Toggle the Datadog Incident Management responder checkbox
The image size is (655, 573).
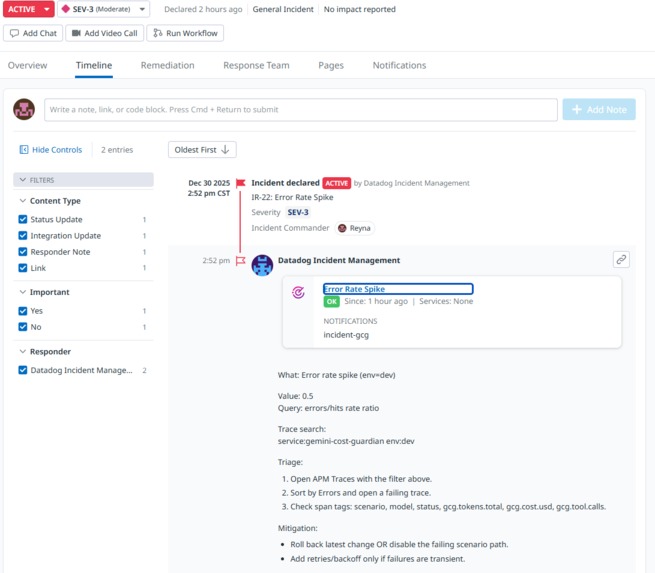pyautogui.click(x=23, y=370)
